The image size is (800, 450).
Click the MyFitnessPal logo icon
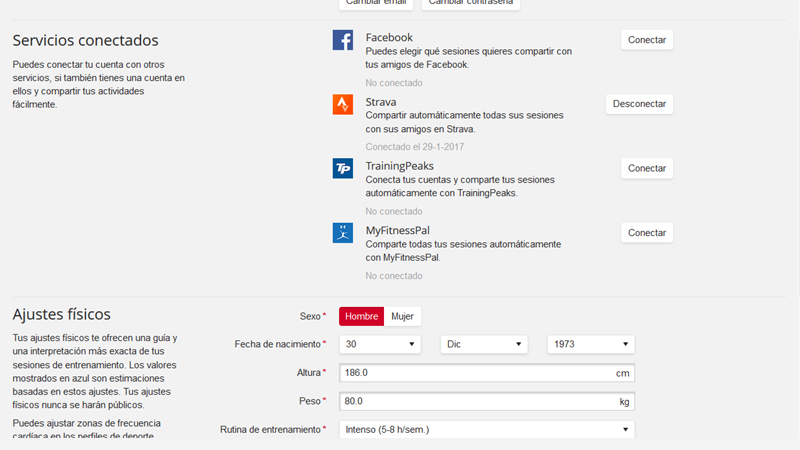343,233
